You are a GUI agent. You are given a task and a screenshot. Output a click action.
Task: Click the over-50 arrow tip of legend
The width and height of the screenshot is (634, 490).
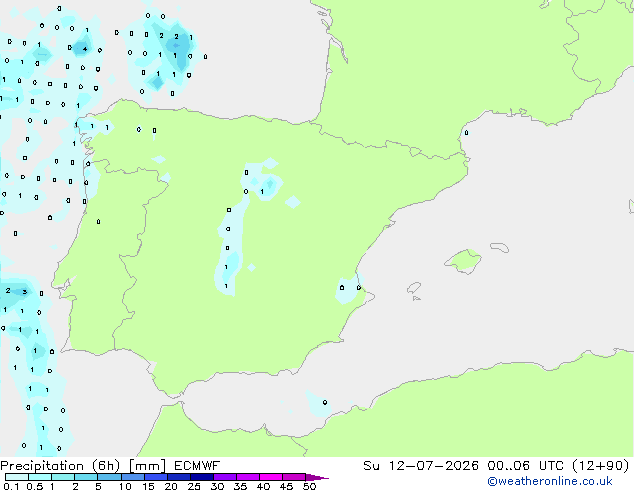tap(317, 477)
